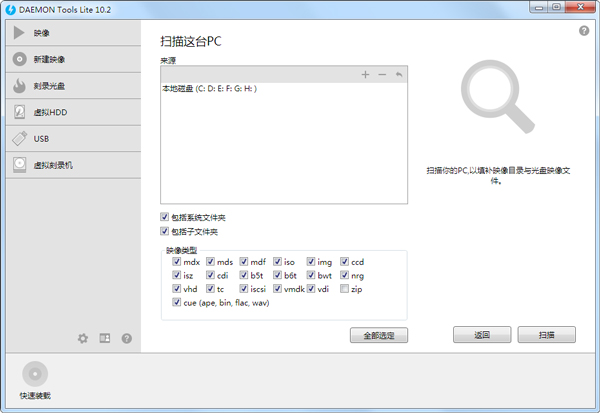
Task: Open settings via the gear icon
Action: click(83, 338)
